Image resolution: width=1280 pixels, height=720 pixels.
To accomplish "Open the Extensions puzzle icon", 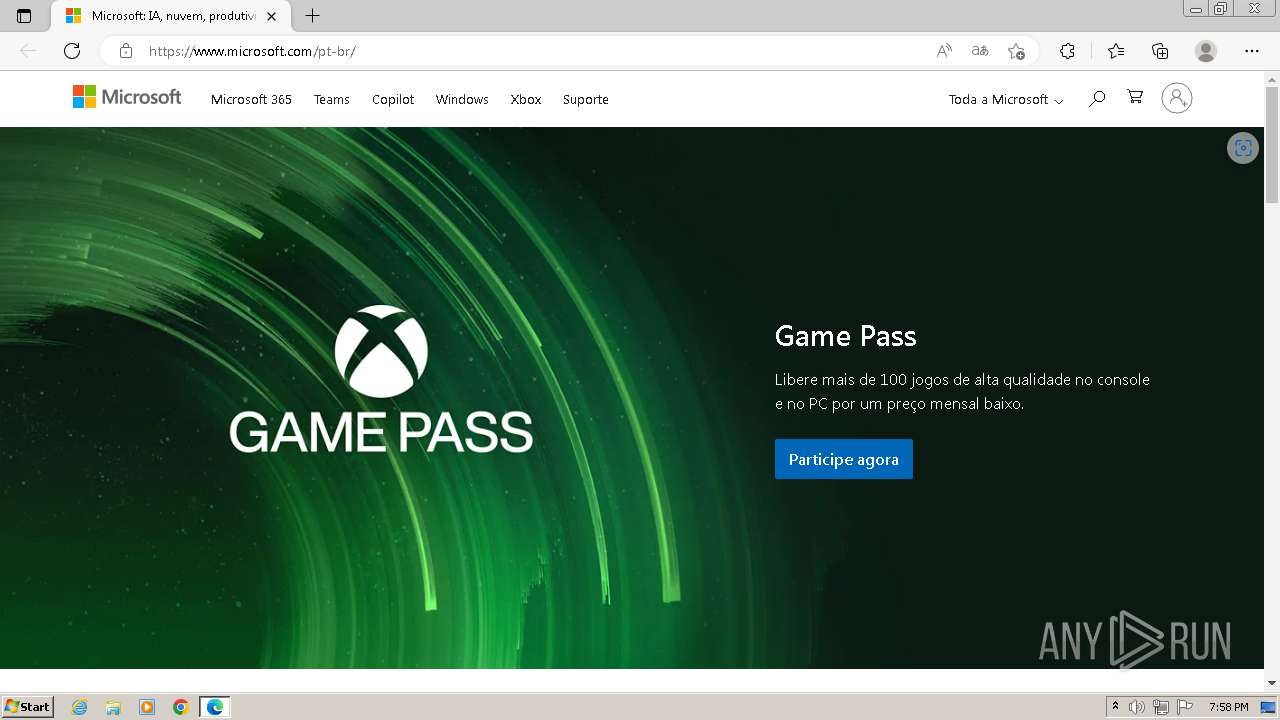I will point(1067,51).
